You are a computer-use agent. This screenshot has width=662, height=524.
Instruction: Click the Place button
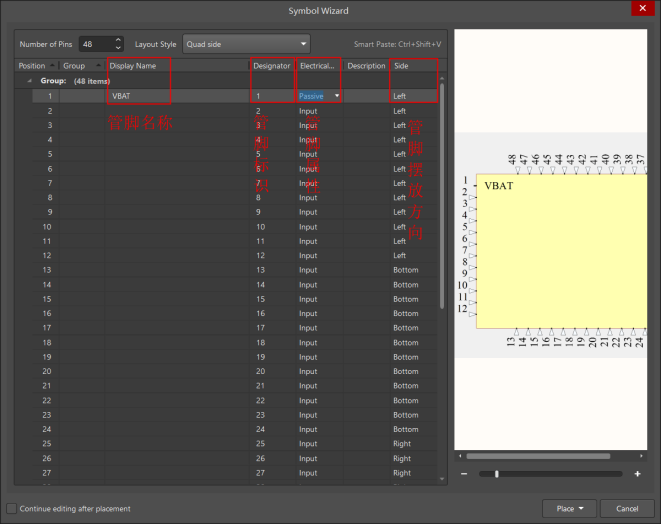pyautogui.click(x=570, y=508)
